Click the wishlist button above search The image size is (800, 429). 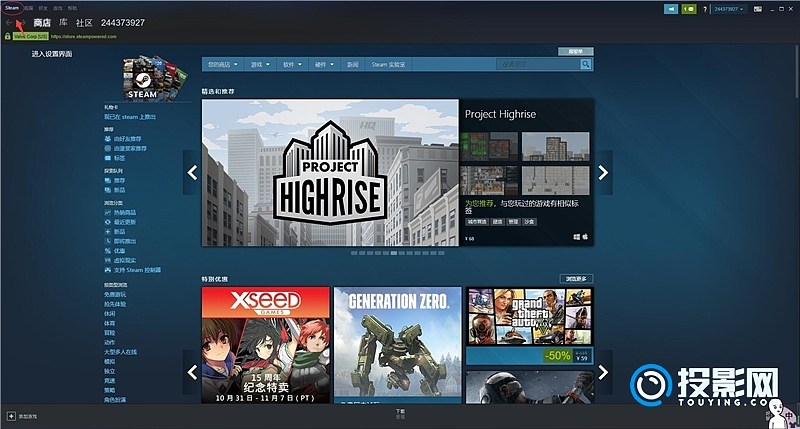tap(576, 52)
